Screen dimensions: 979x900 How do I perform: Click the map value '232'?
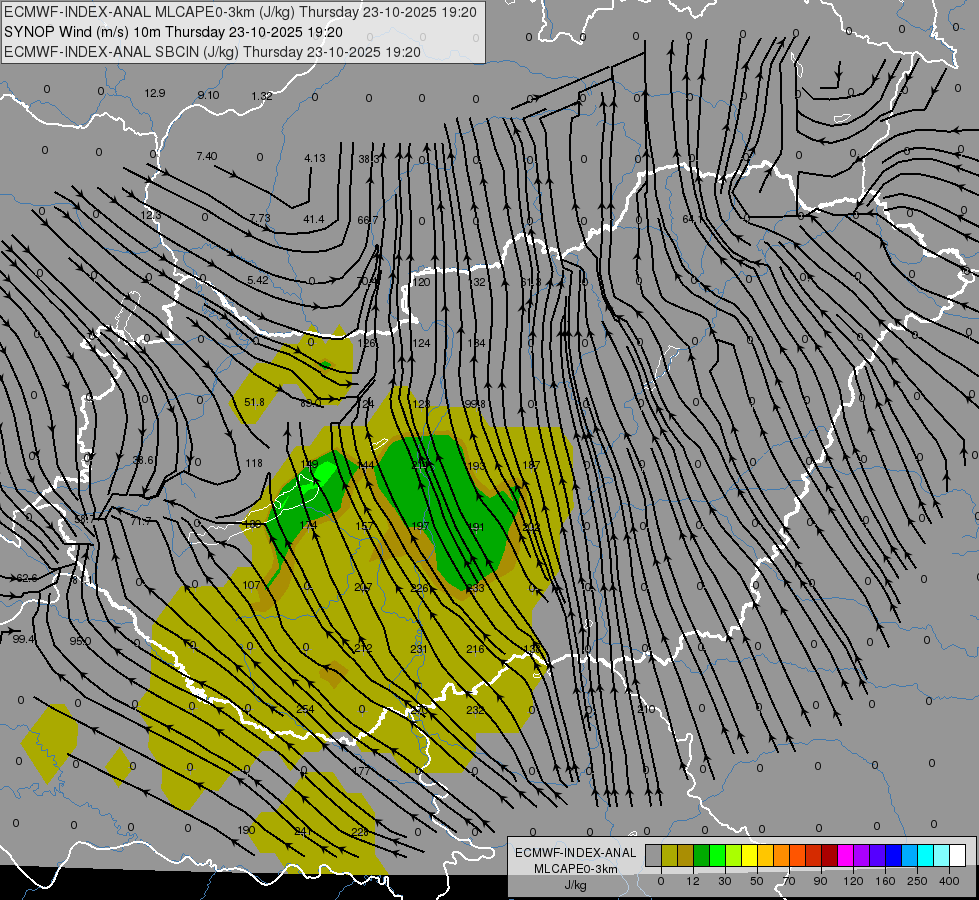[x=475, y=710]
